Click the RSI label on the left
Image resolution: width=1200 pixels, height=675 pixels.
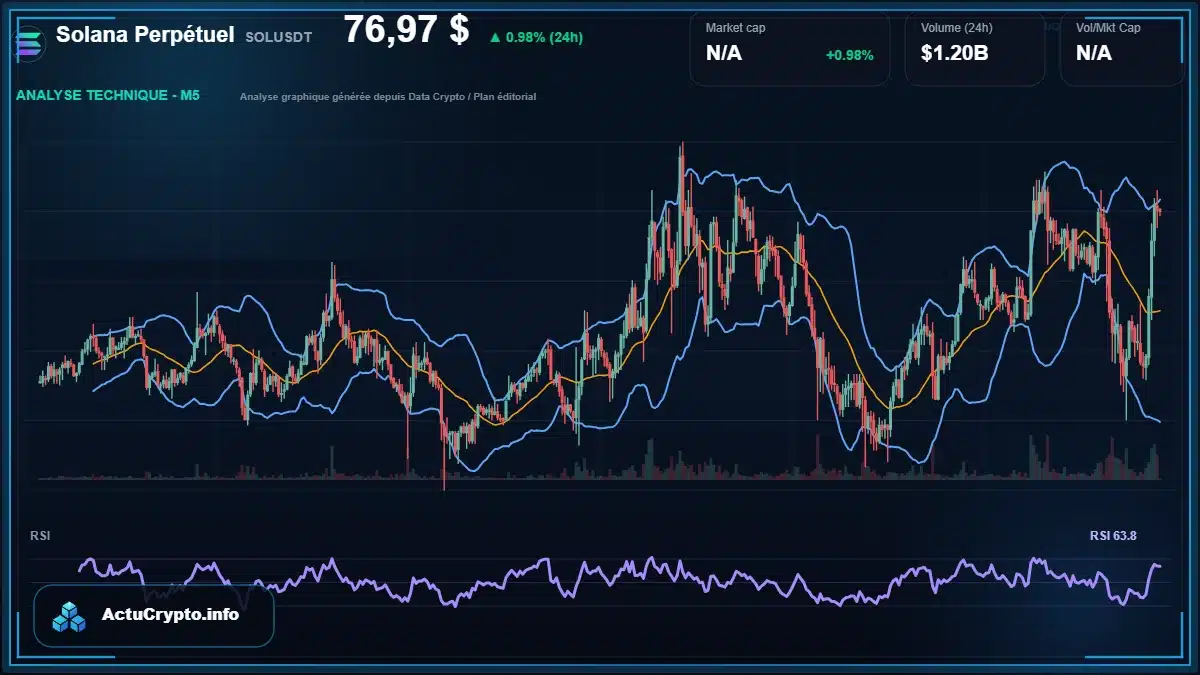40,536
